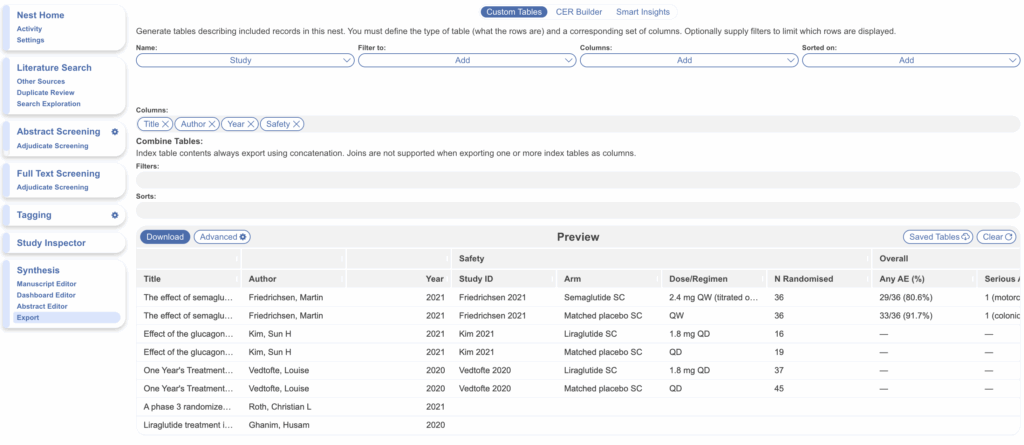Remove the Safety column chip
The width and height of the screenshot is (1024, 445).
pos(298,124)
